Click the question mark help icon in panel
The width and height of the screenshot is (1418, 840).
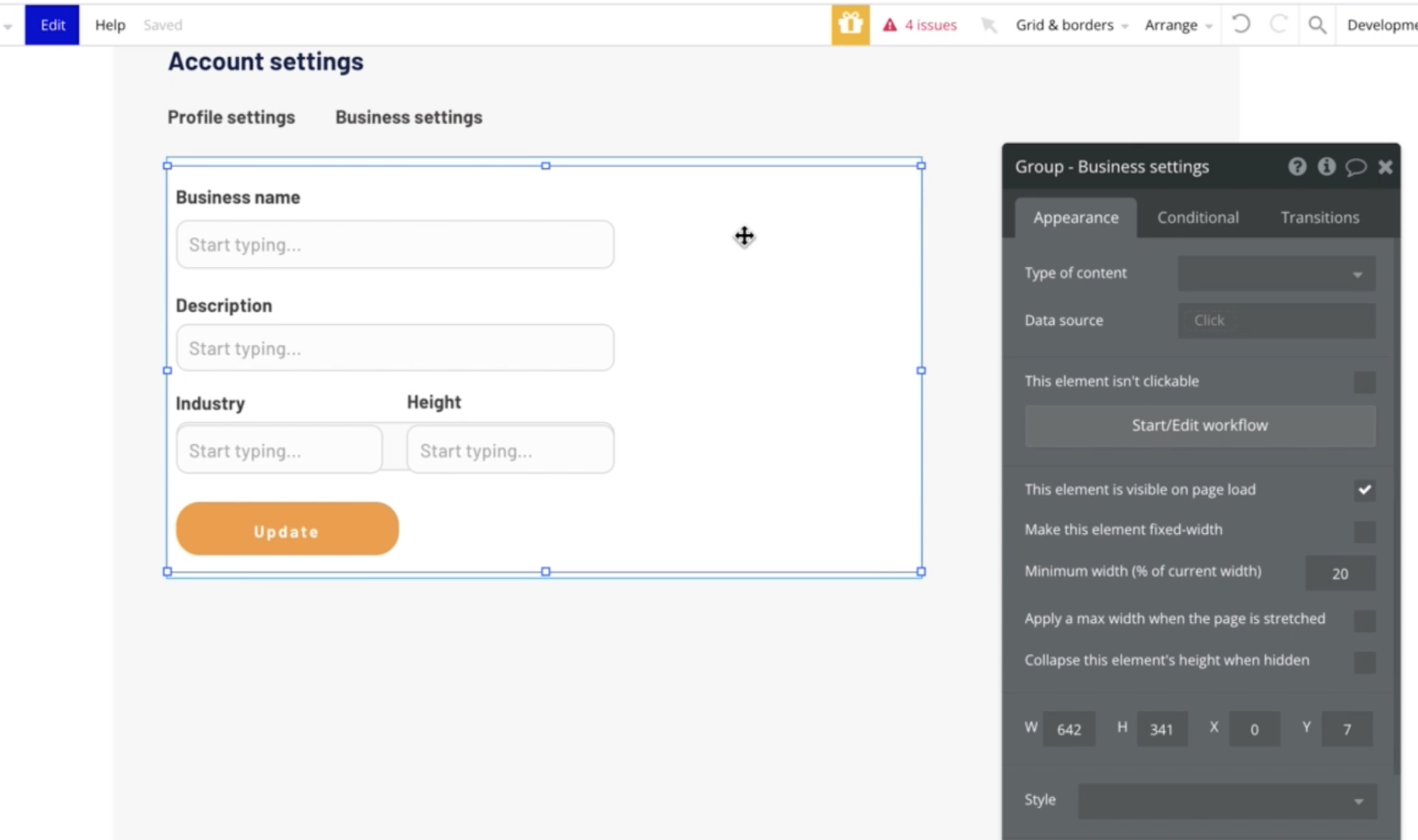1297,166
